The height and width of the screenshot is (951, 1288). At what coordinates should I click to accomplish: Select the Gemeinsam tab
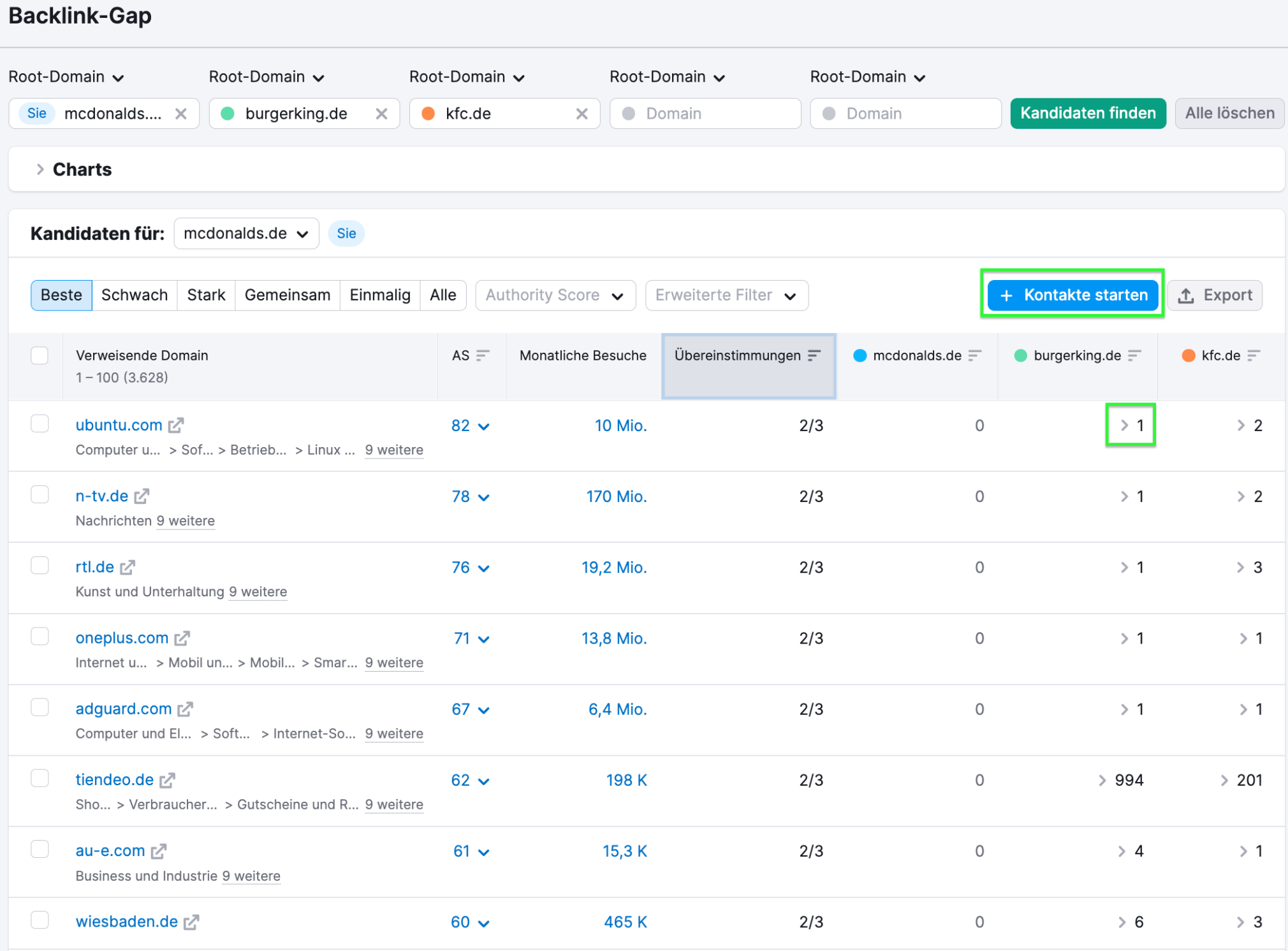(288, 295)
